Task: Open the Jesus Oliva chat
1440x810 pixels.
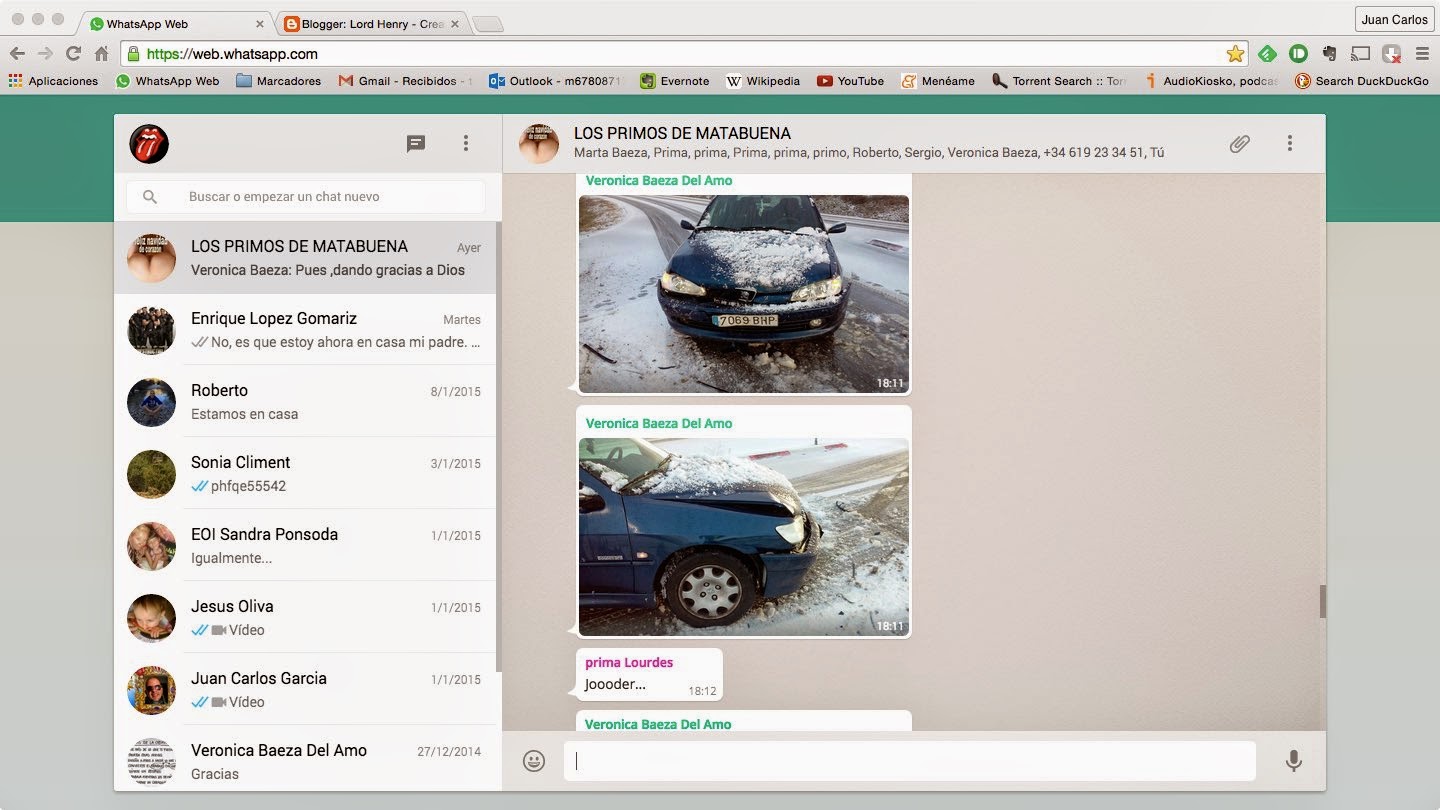Action: pyautogui.click(x=306, y=618)
